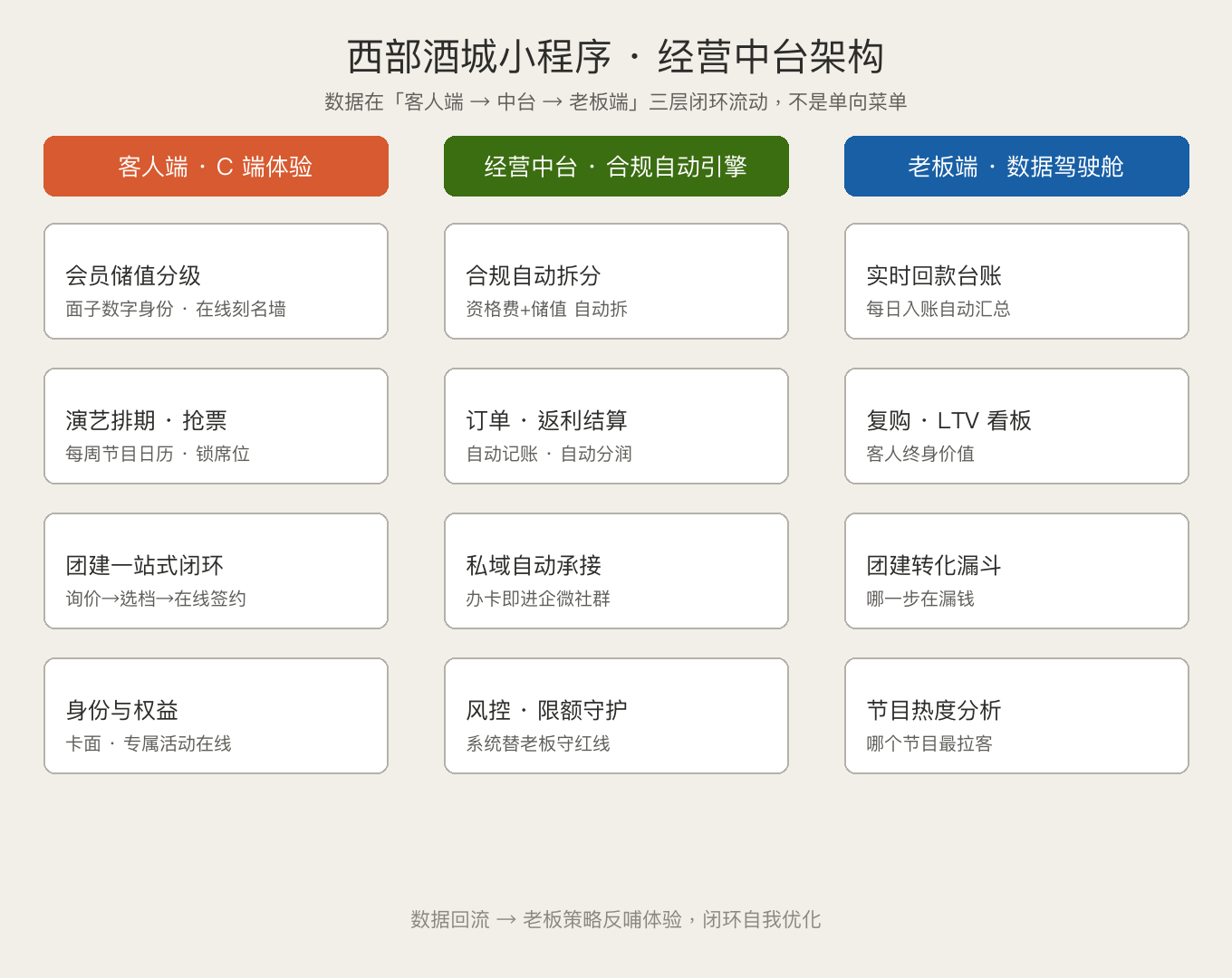Screen dimensions: 1232x978
Task: Open the 订单 · 返利结算 card
Action: click(x=616, y=427)
